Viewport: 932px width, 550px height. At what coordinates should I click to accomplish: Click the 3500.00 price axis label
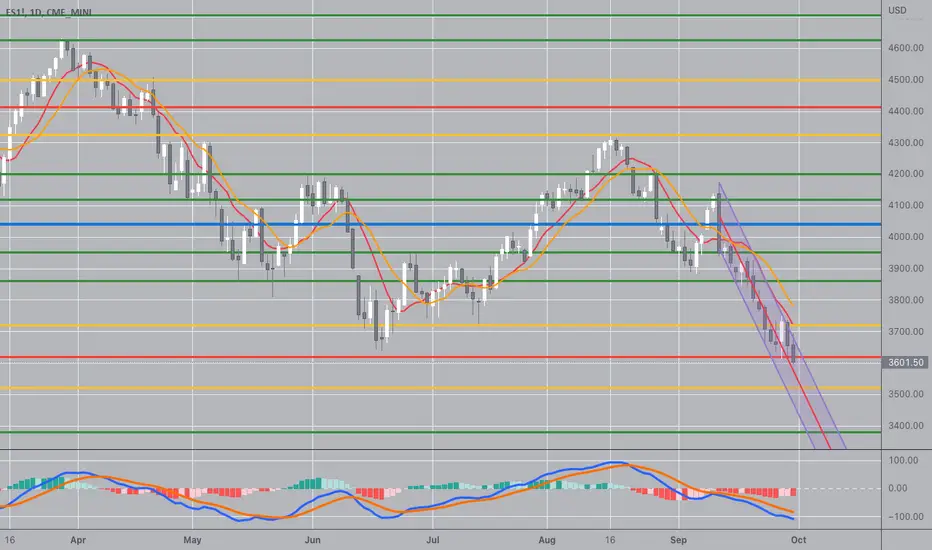905,394
